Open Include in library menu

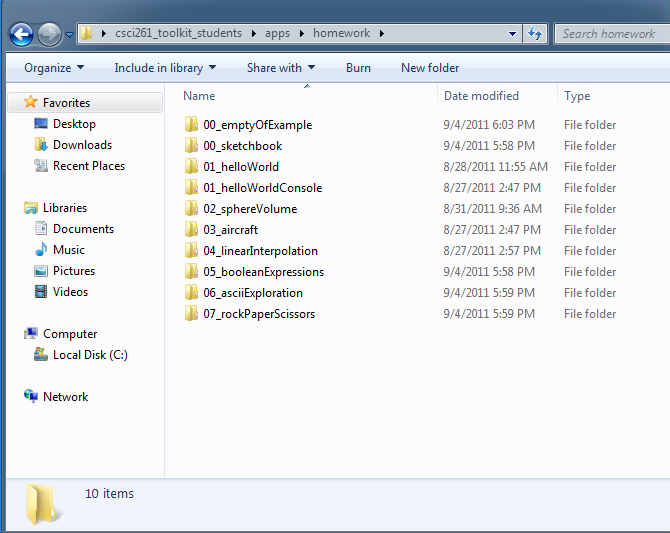[x=165, y=68]
